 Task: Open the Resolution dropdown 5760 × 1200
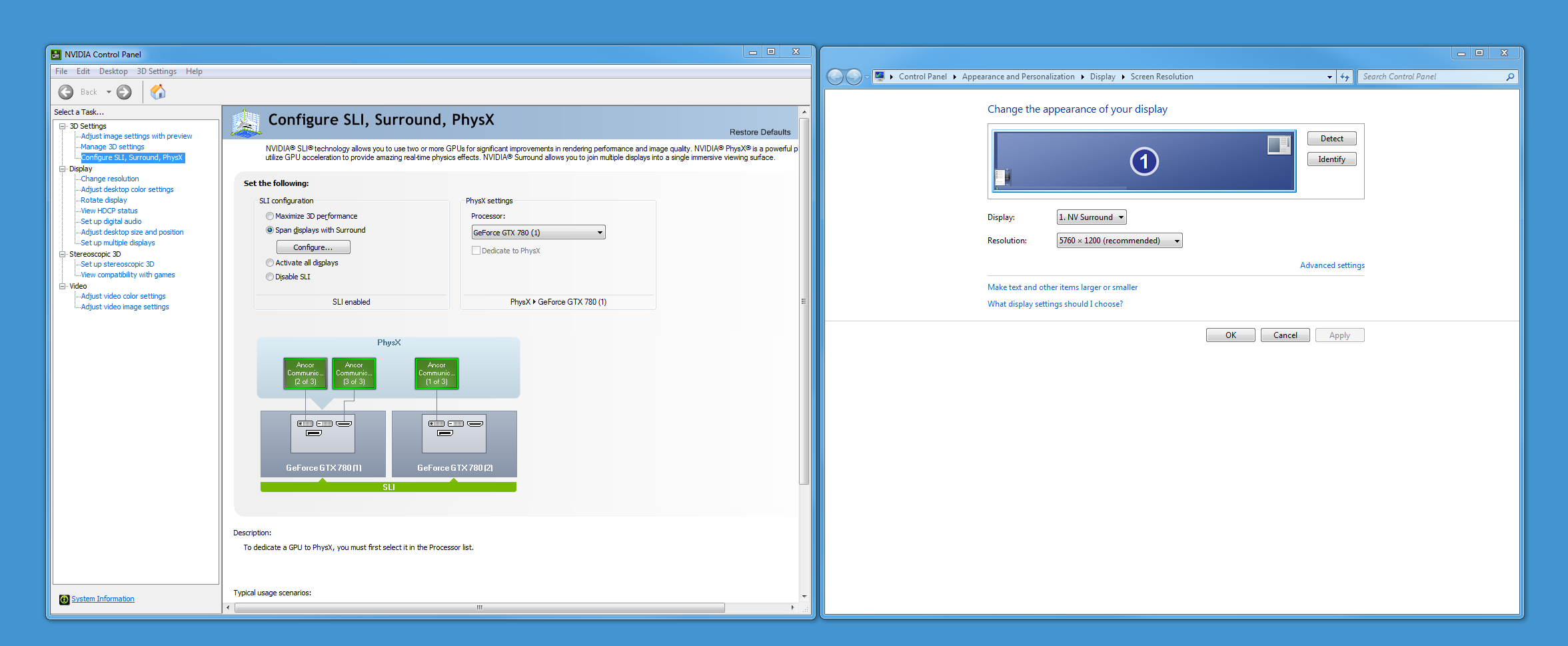tap(1120, 241)
